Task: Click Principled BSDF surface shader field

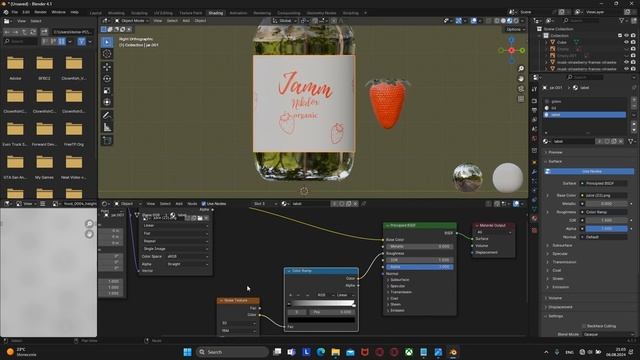Action: [604, 184]
